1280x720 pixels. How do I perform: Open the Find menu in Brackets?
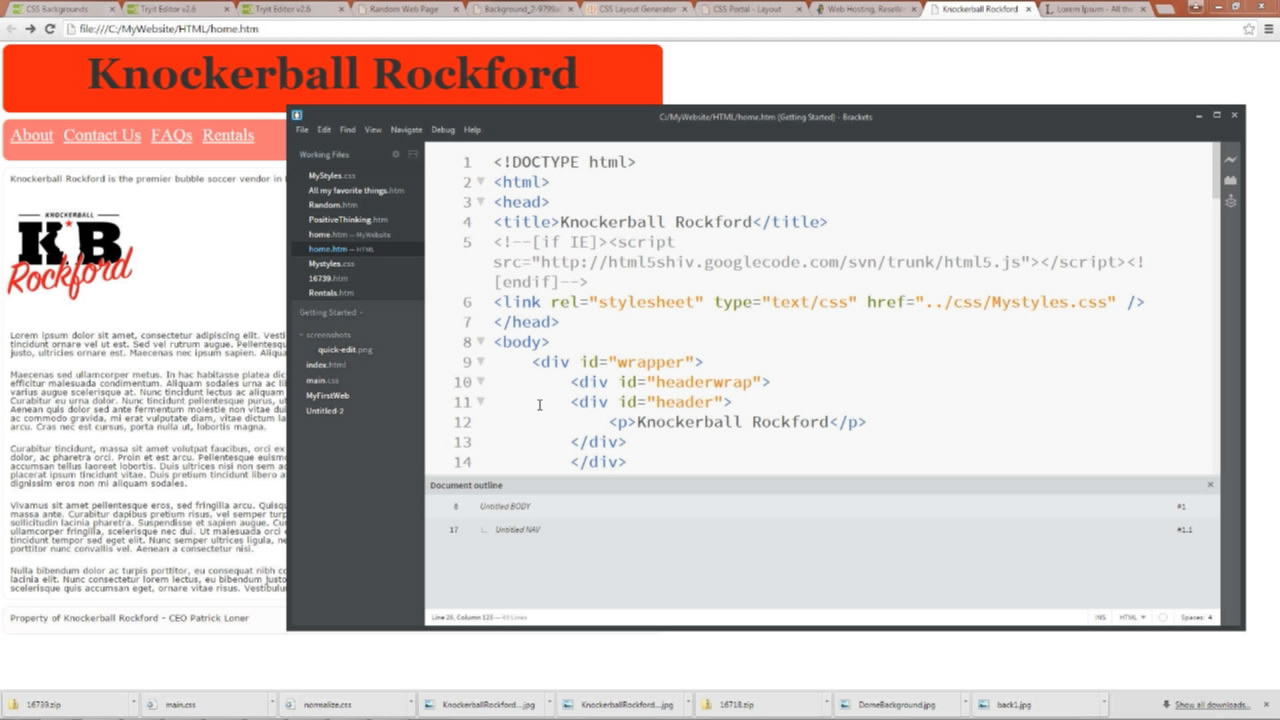[347, 130]
